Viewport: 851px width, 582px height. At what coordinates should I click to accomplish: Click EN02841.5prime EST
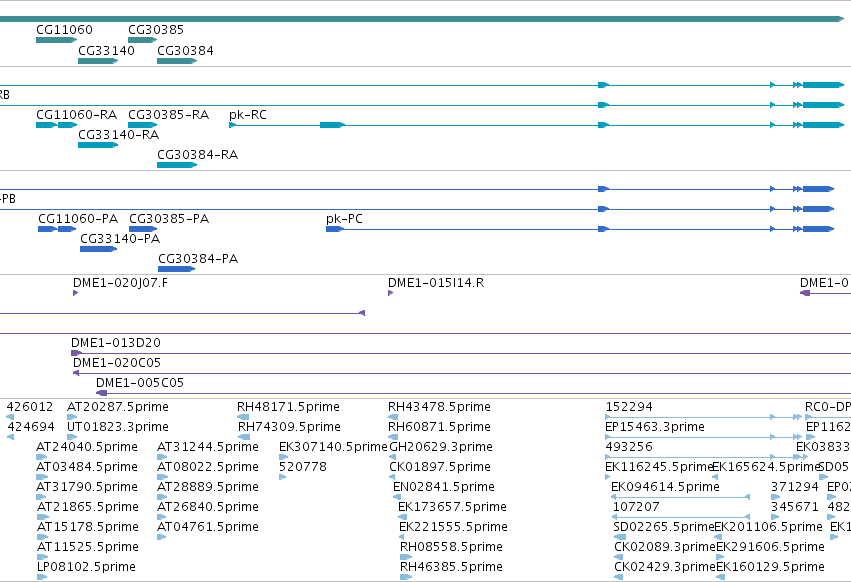tap(397, 497)
